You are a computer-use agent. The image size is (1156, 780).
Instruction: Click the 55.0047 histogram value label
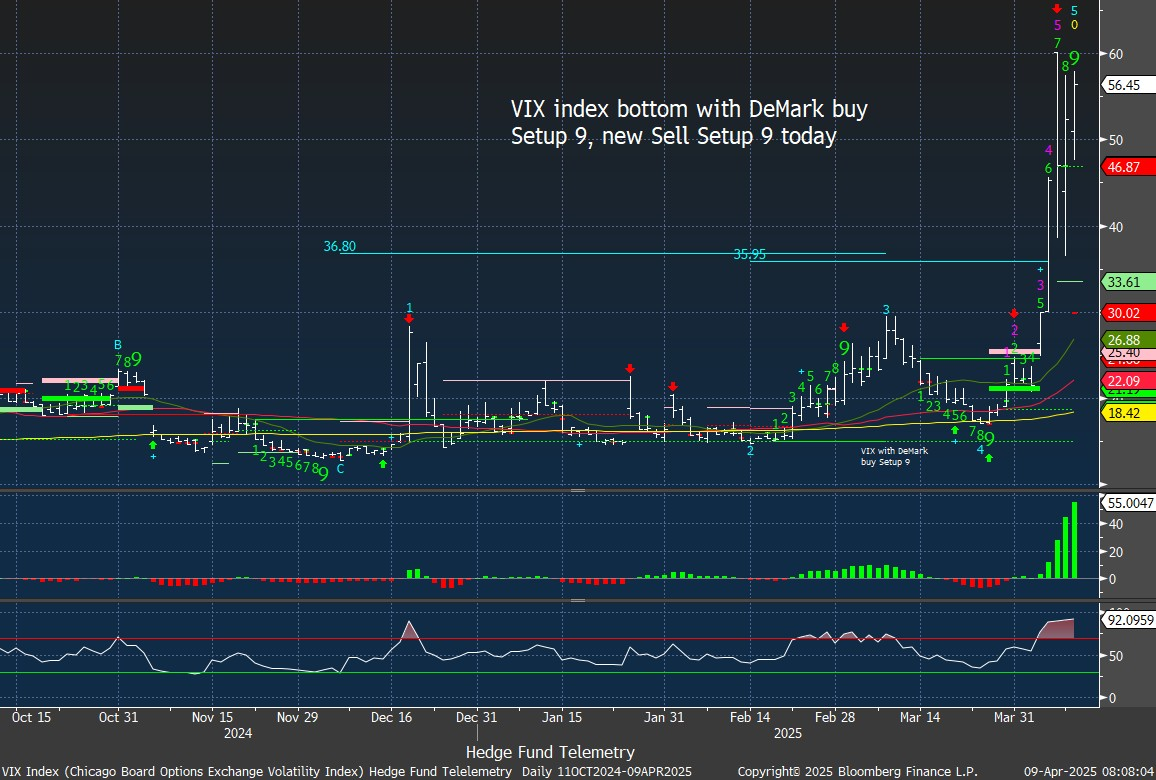click(1128, 501)
